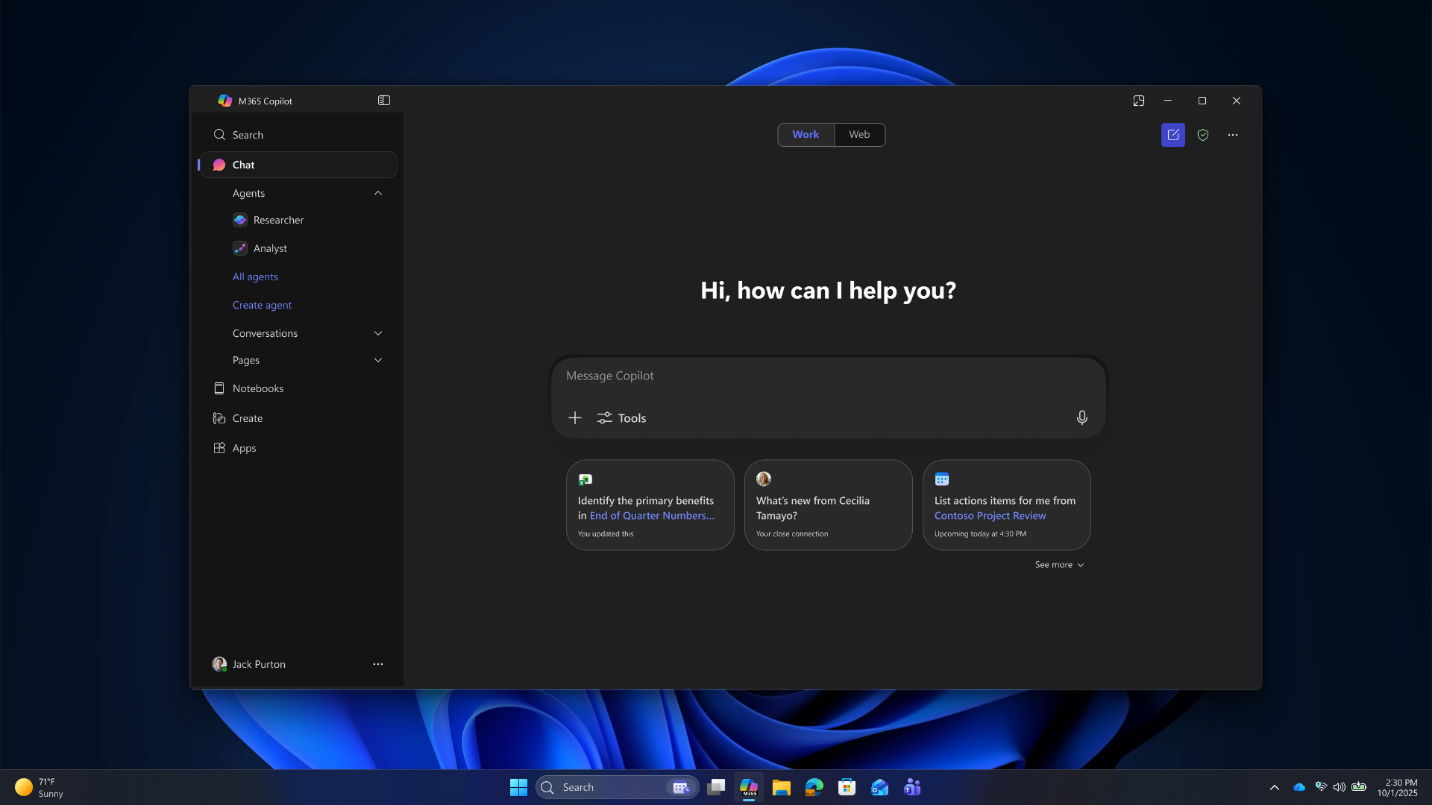Click the M365 Copilot logo

point(225,101)
